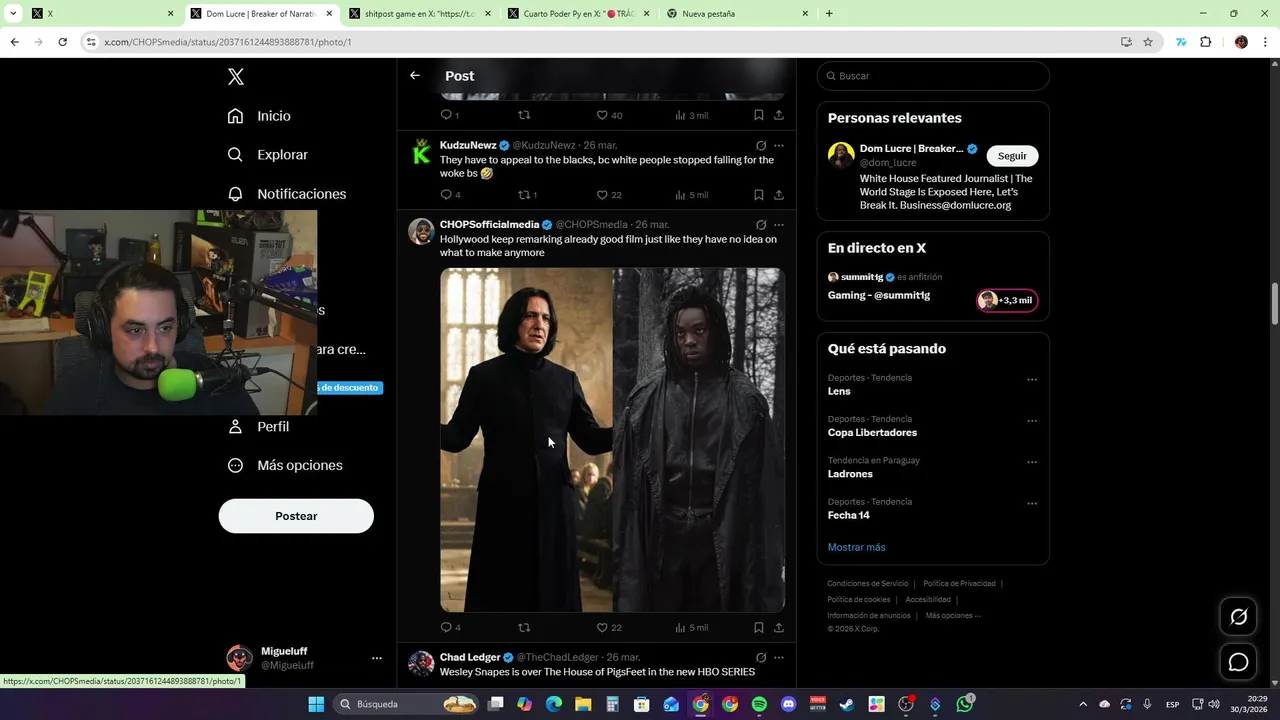
Task: Switch to the shitpost game browser tab
Action: click(420, 14)
